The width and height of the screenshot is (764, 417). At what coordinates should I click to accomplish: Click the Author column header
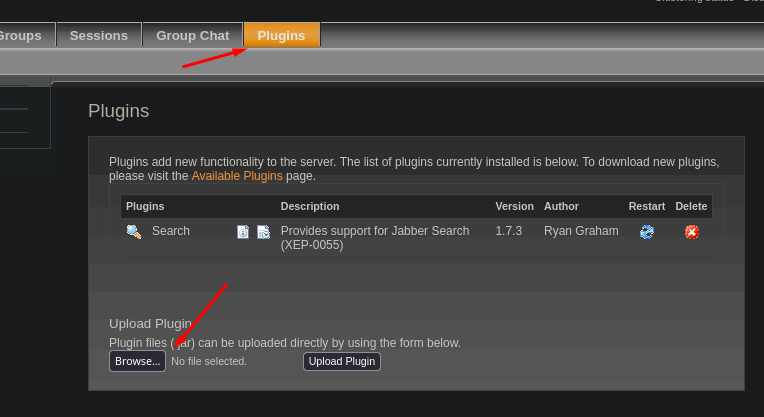point(561,206)
